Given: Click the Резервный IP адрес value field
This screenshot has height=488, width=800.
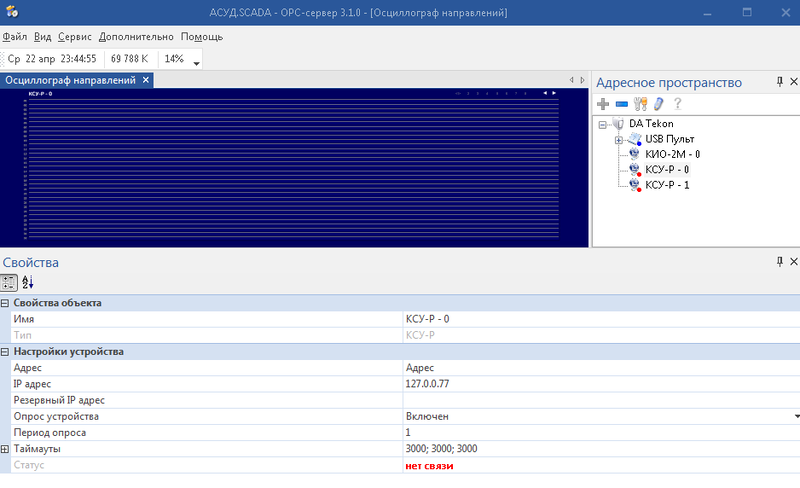Looking at the screenshot, I should click(x=601, y=400).
